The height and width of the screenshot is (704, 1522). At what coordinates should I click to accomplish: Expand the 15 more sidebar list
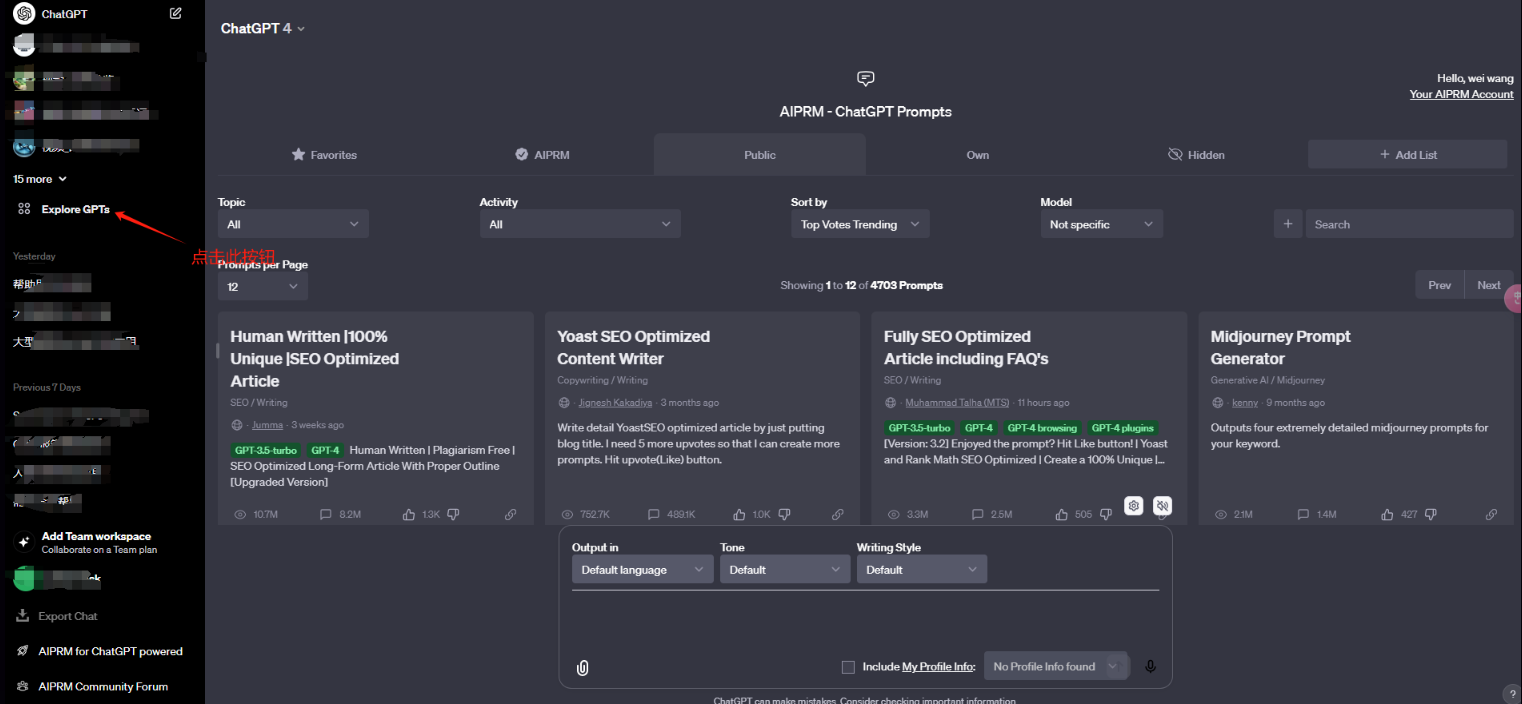40,179
